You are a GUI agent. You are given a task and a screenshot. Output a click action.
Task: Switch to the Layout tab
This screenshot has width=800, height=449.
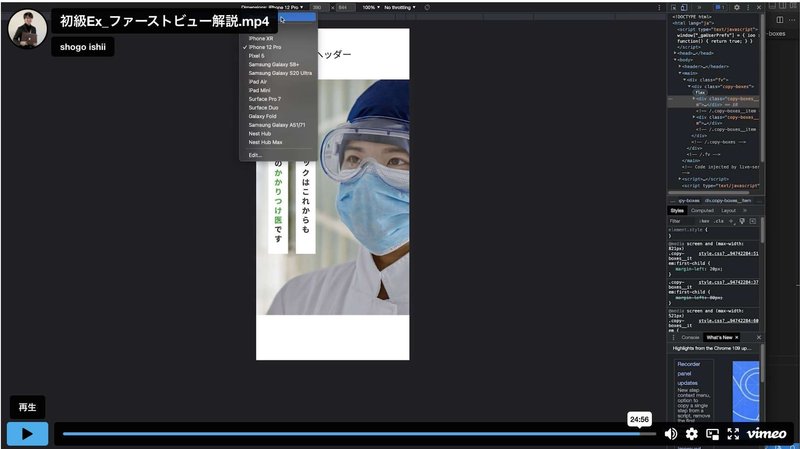(729, 211)
